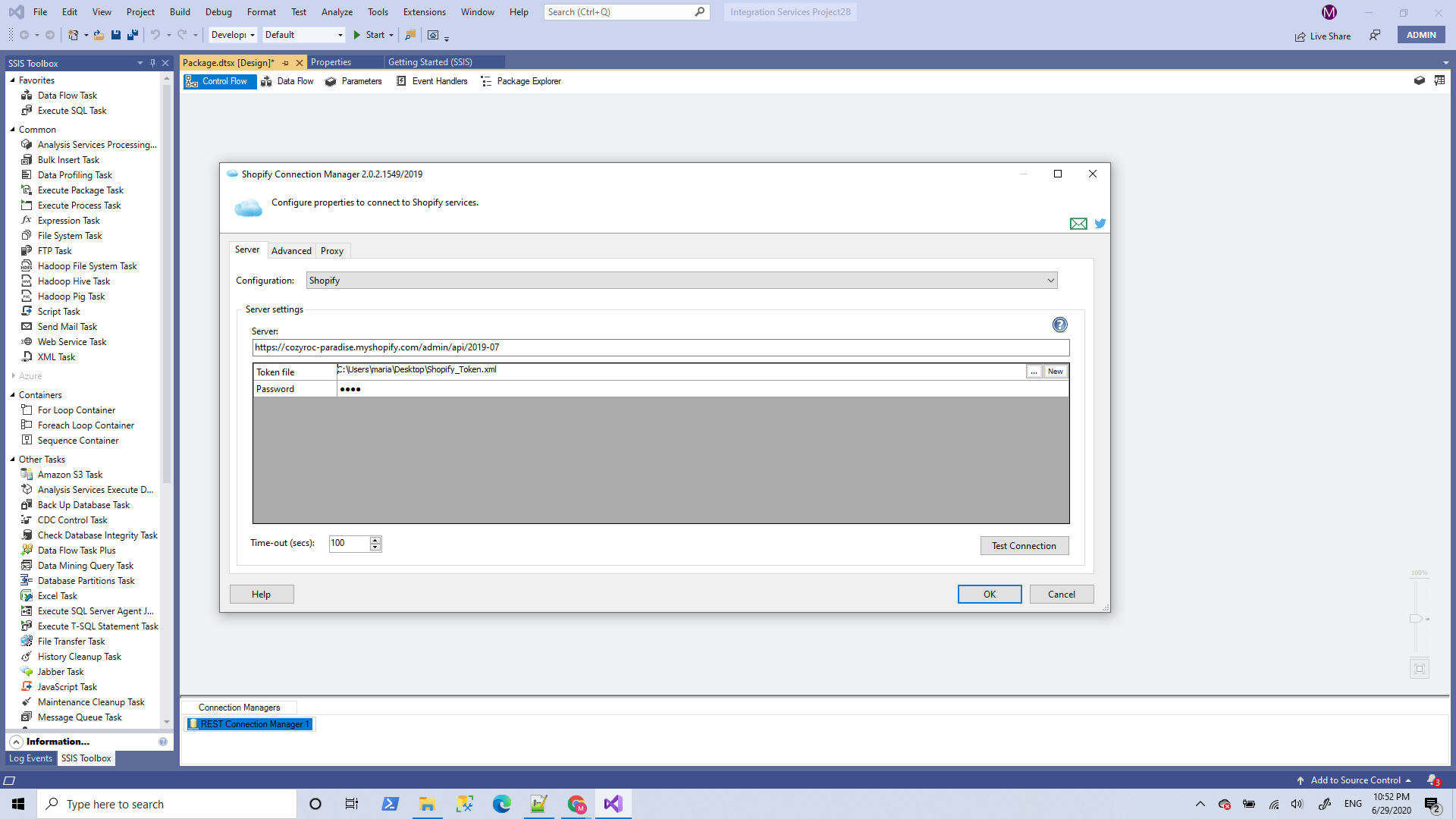Select the Amazon S3 Task item
Viewport: 1456px width, 819px height.
point(70,475)
